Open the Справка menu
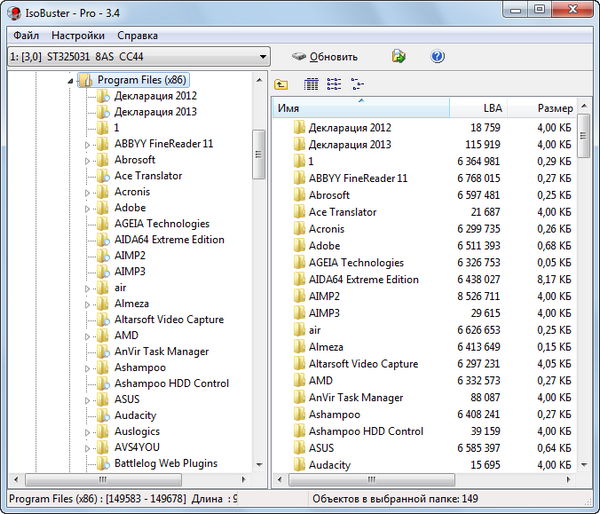600x514 pixels. (137, 35)
